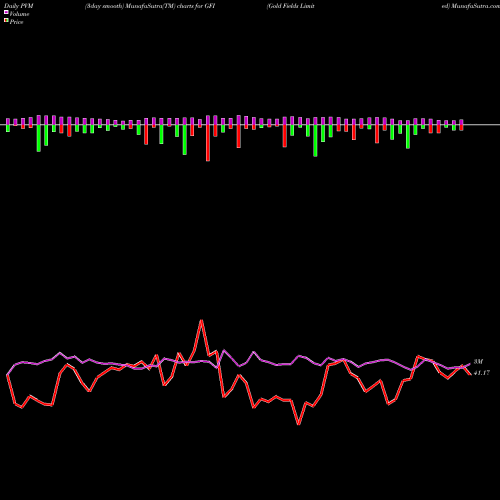Click the 'Volume' legend label

click(x=19, y=14)
